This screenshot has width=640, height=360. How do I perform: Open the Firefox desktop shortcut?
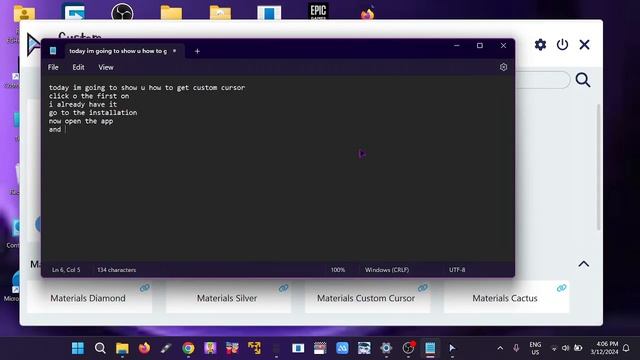point(367,13)
